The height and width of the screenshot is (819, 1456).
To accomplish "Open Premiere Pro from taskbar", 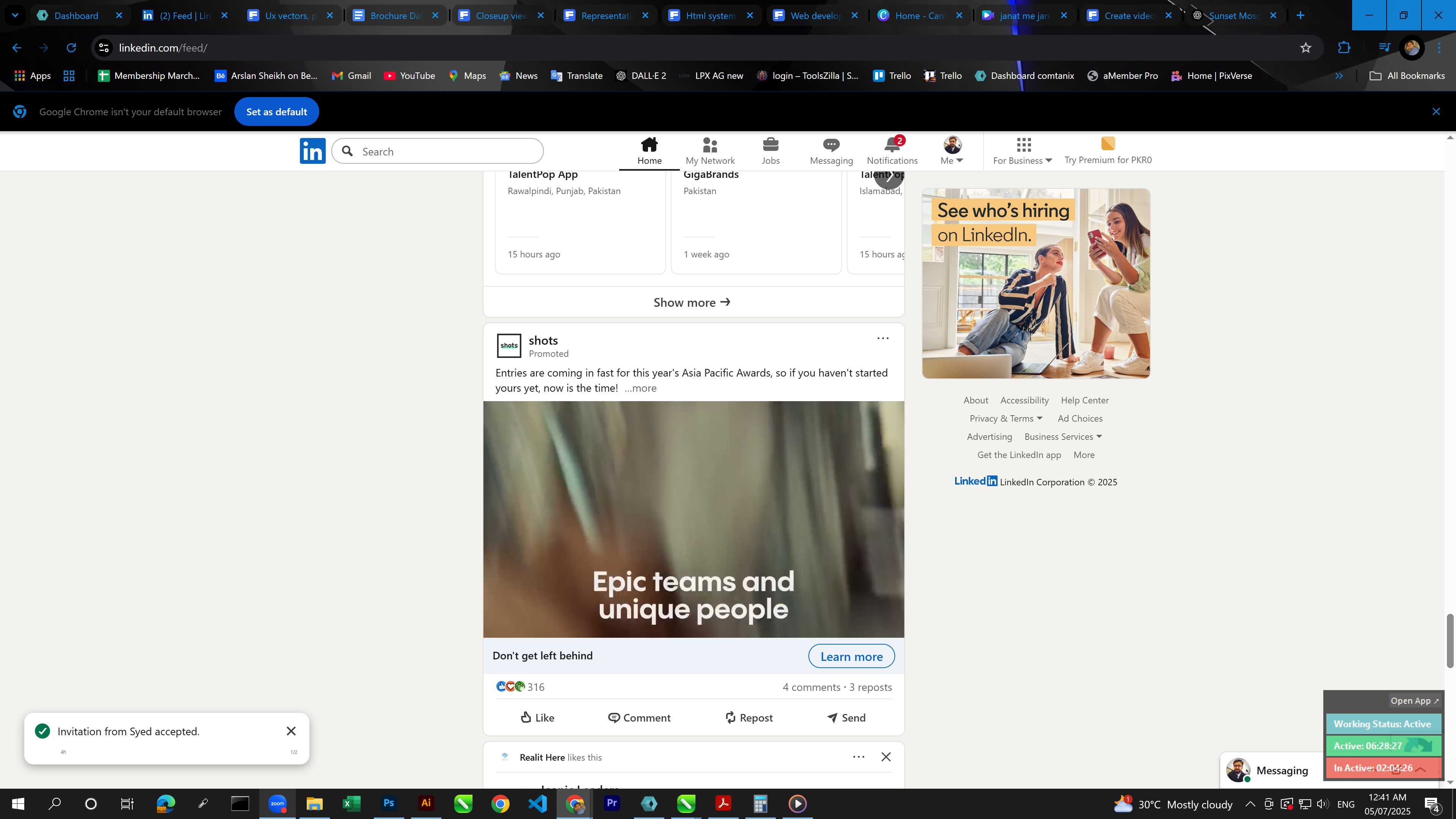I will [x=612, y=803].
